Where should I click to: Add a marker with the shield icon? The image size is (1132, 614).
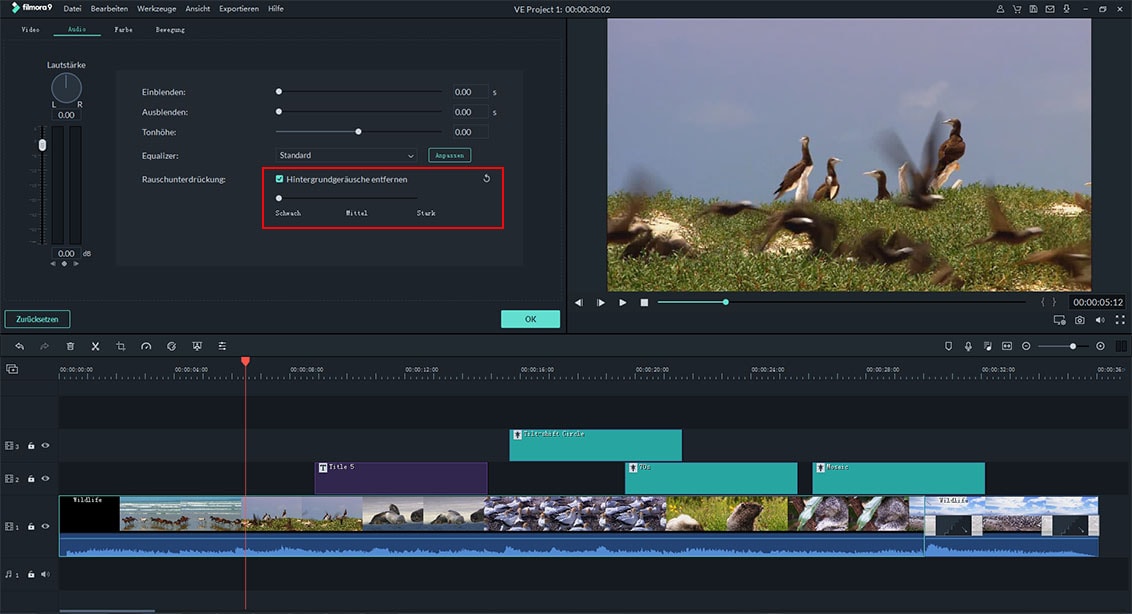pyautogui.click(x=949, y=346)
